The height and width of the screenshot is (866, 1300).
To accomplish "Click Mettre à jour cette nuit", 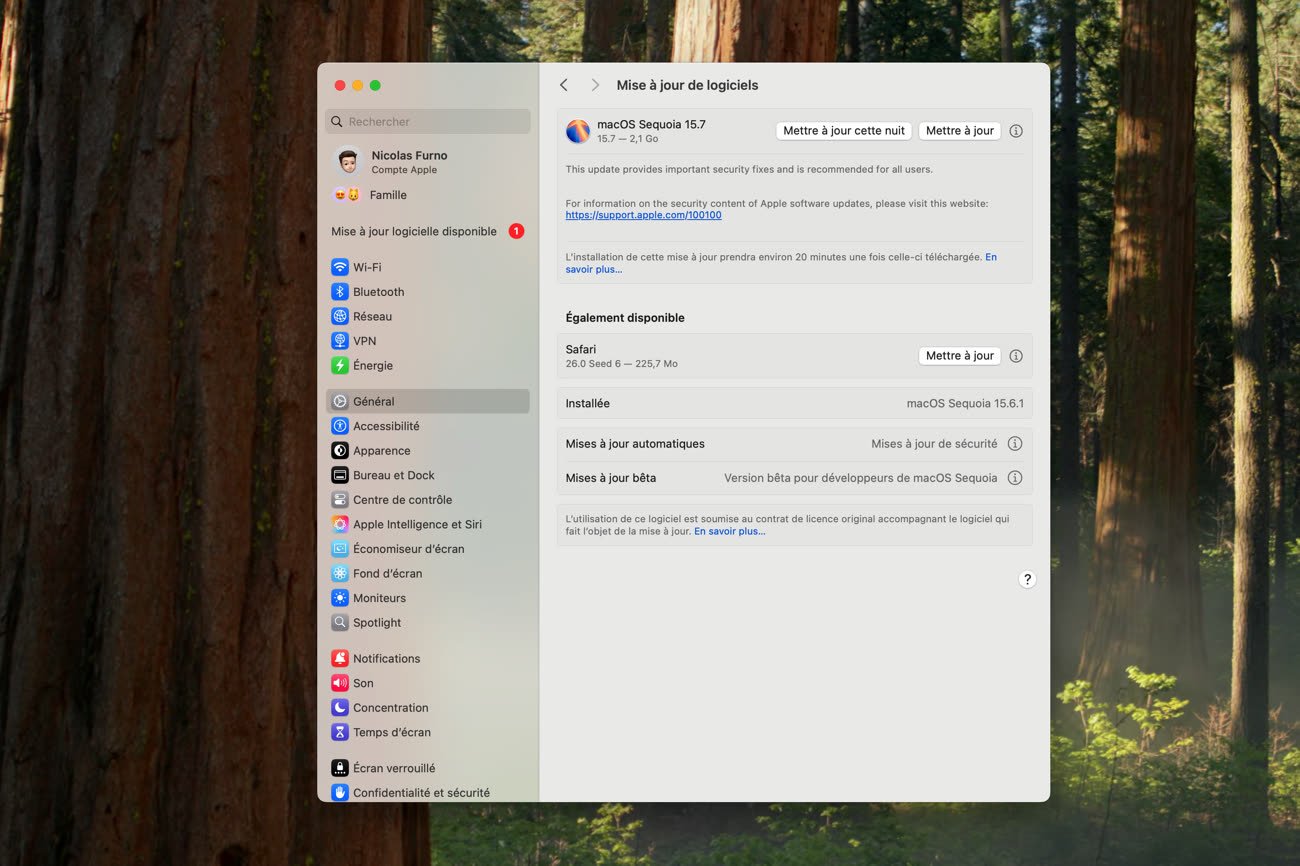I will pos(844,131).
